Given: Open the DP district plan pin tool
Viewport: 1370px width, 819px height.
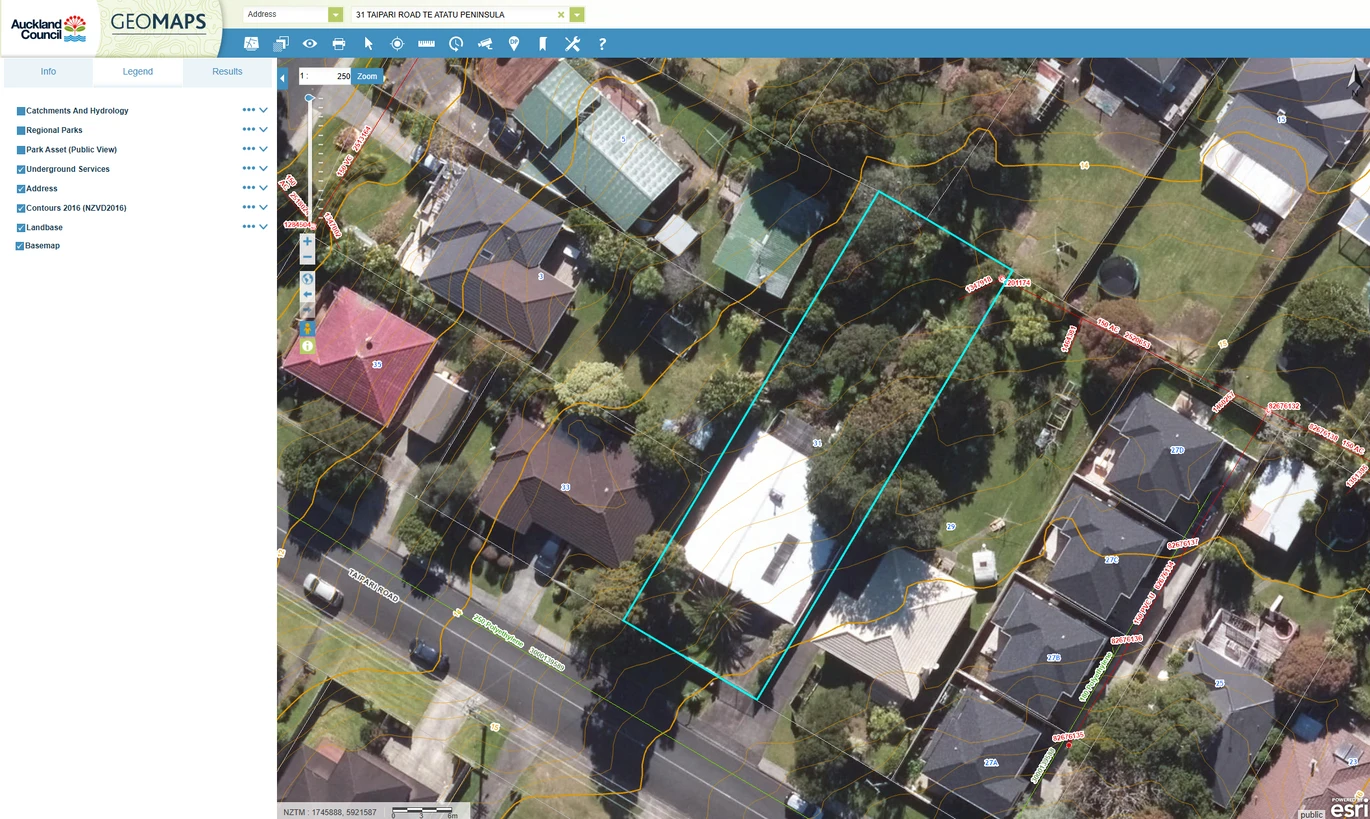Looking at the screenshot, I should (514, 44).
